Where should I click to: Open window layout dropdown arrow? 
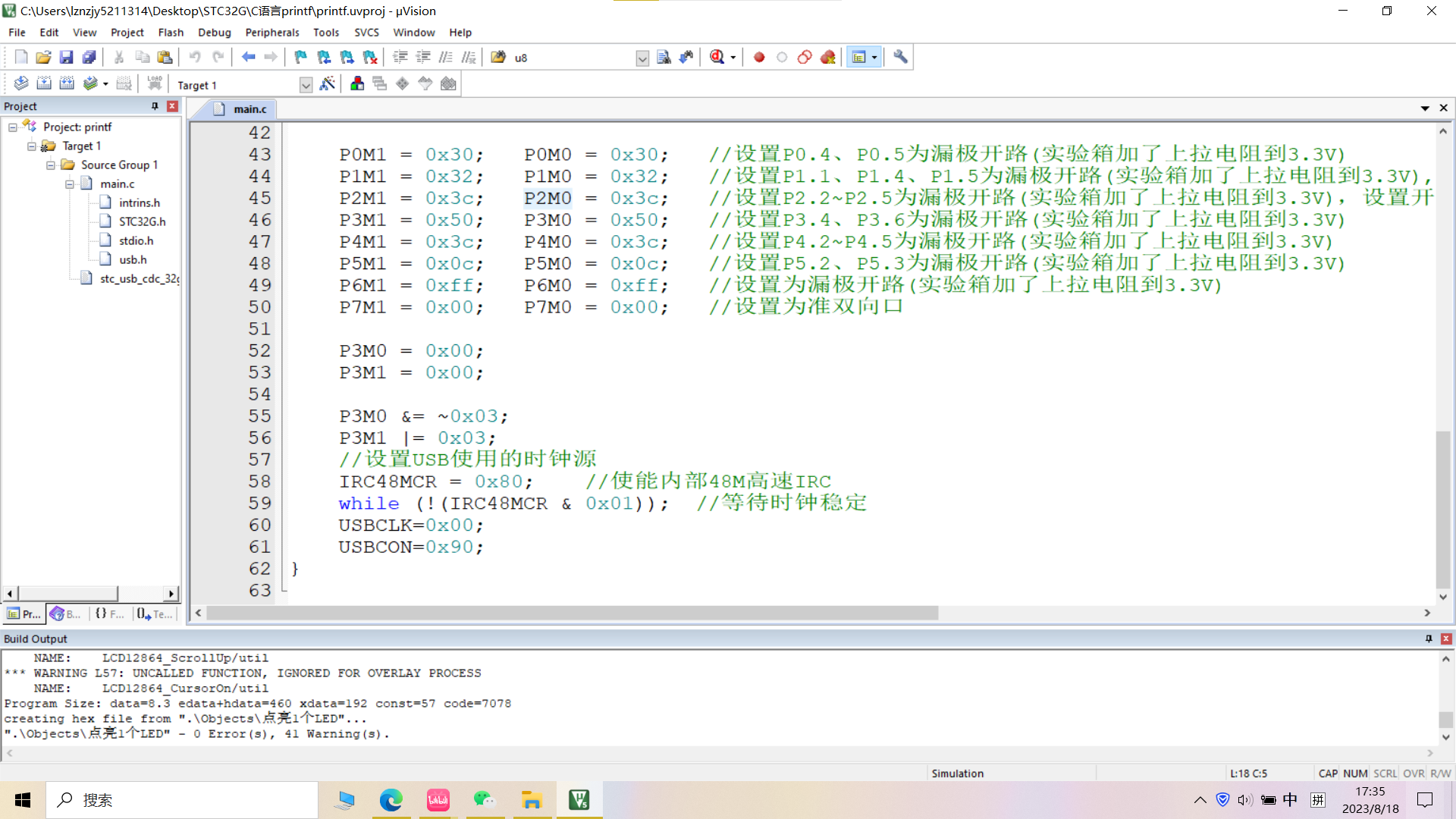click(x=874, y=58)
